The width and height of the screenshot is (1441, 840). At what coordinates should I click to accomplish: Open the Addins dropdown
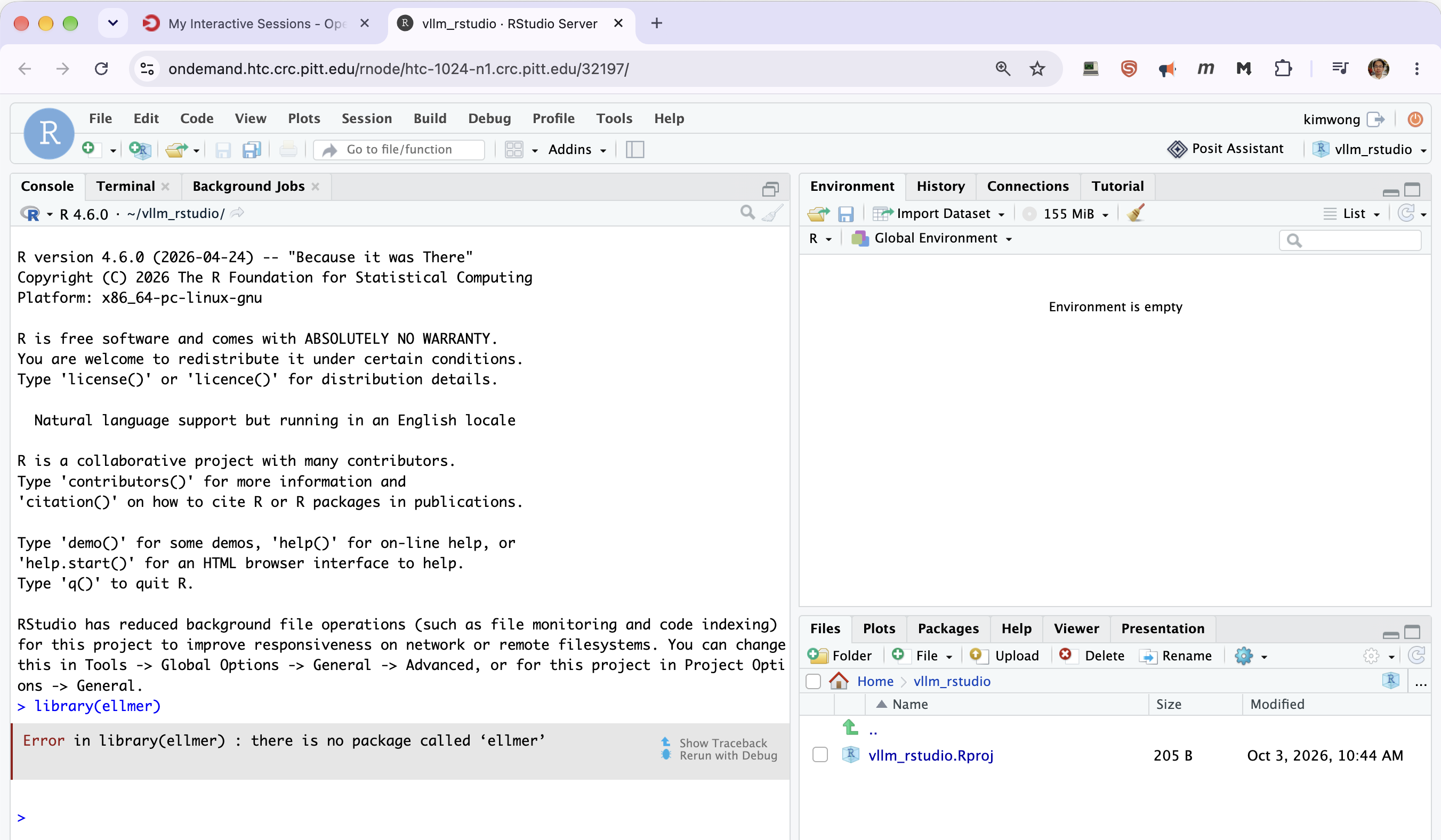[x=577, y=149]
